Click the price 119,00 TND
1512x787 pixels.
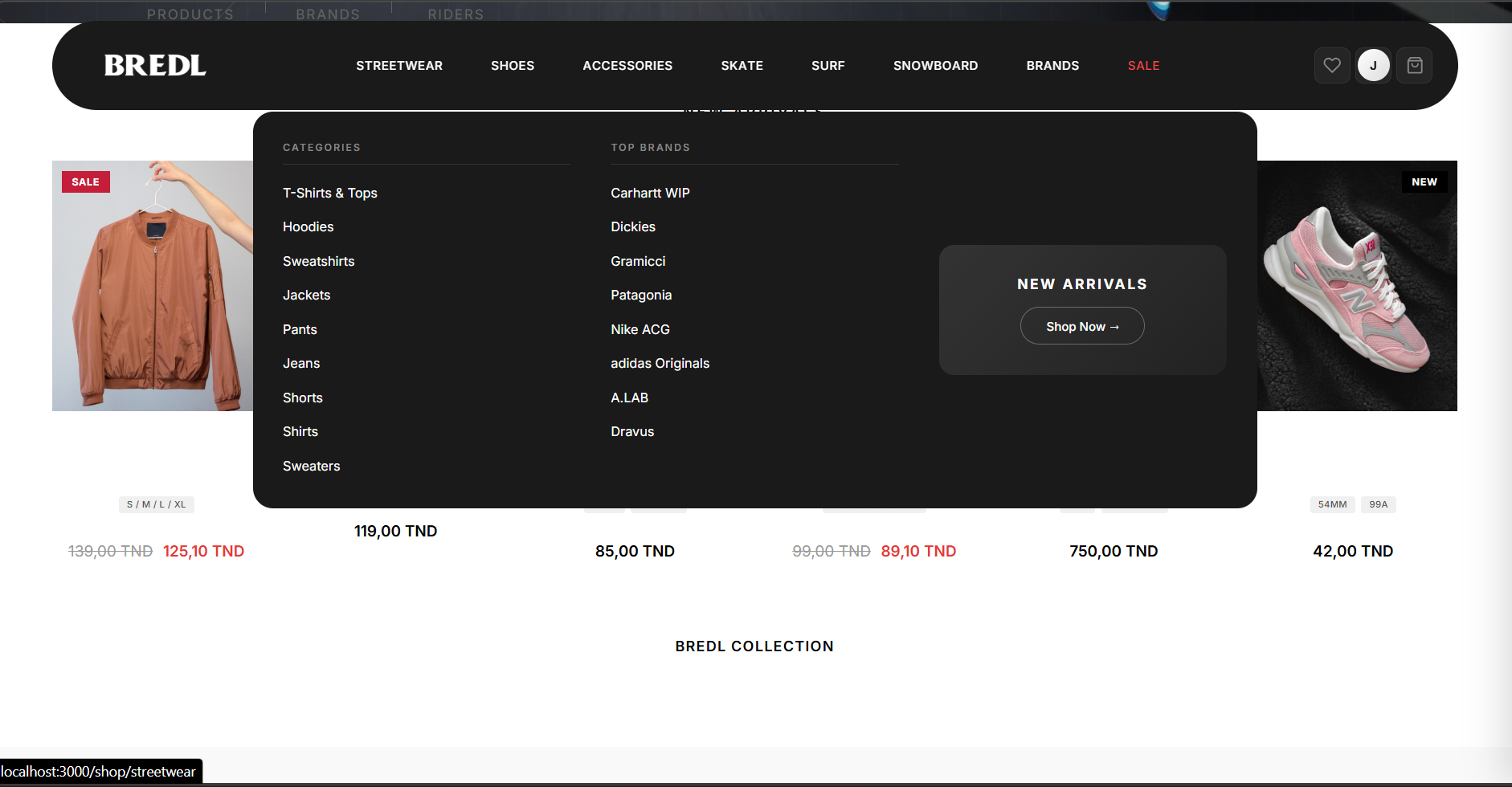tap(396, 532)
